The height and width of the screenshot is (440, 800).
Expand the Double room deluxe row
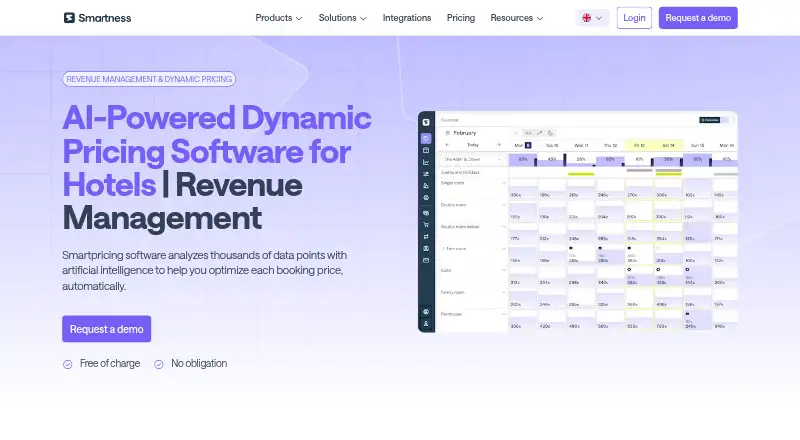click(x=504, y=227)
